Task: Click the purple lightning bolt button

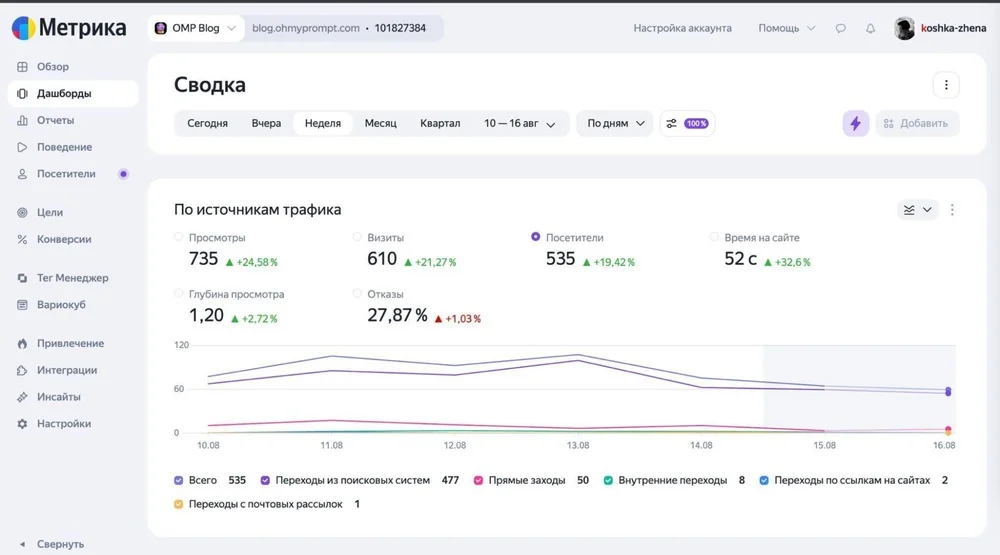Action: [855, 123]
